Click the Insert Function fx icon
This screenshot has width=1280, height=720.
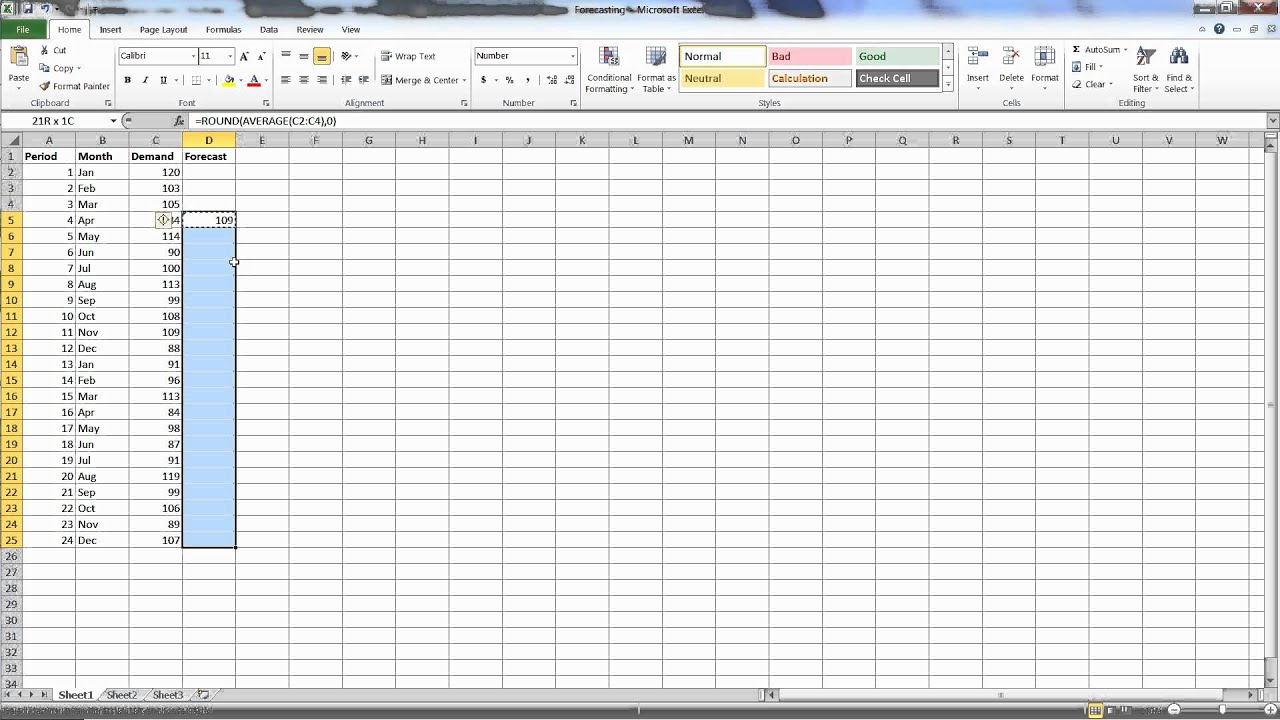pos(179,121)
